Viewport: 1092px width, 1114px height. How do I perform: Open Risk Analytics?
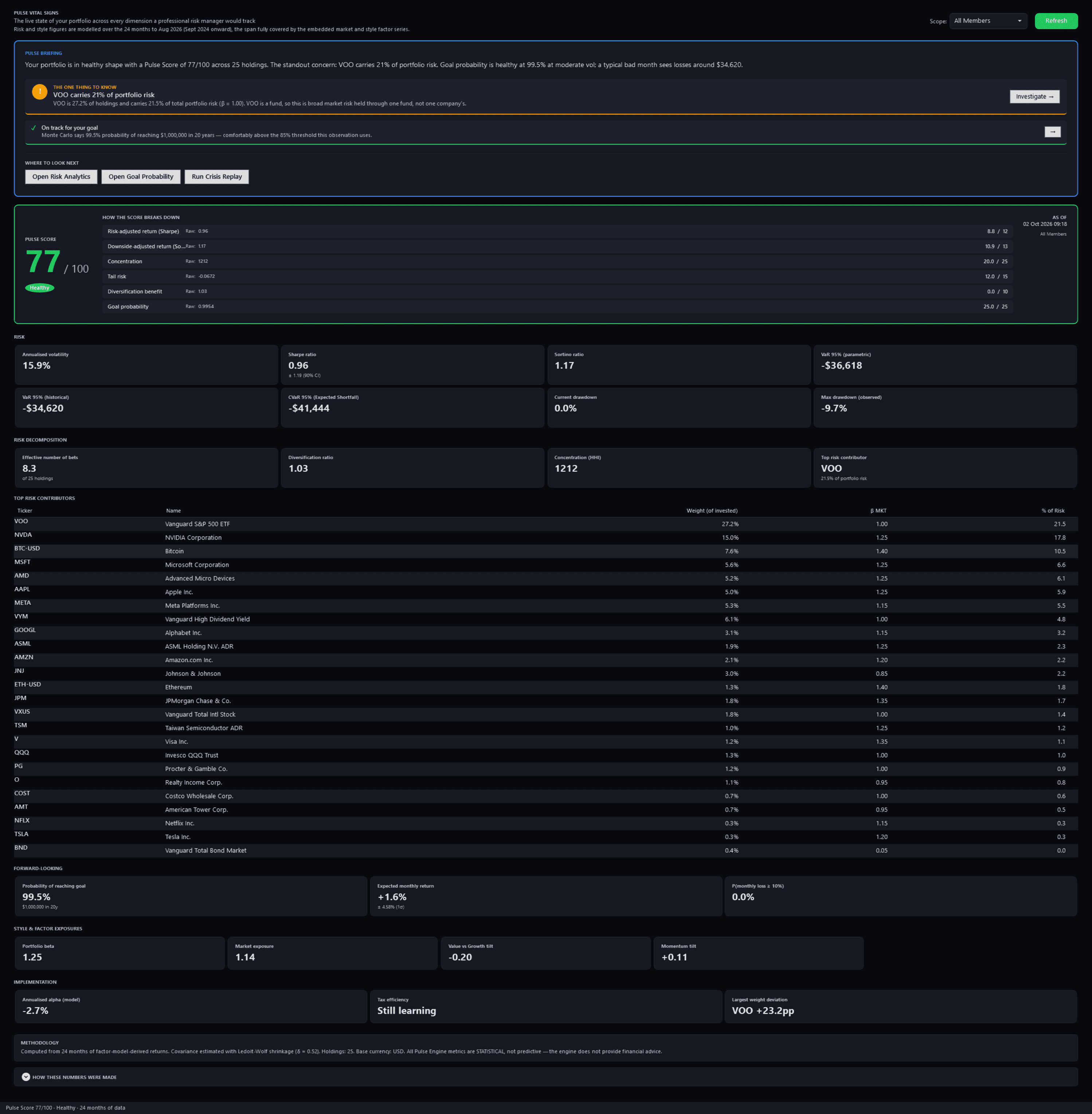tap(61, 177)
